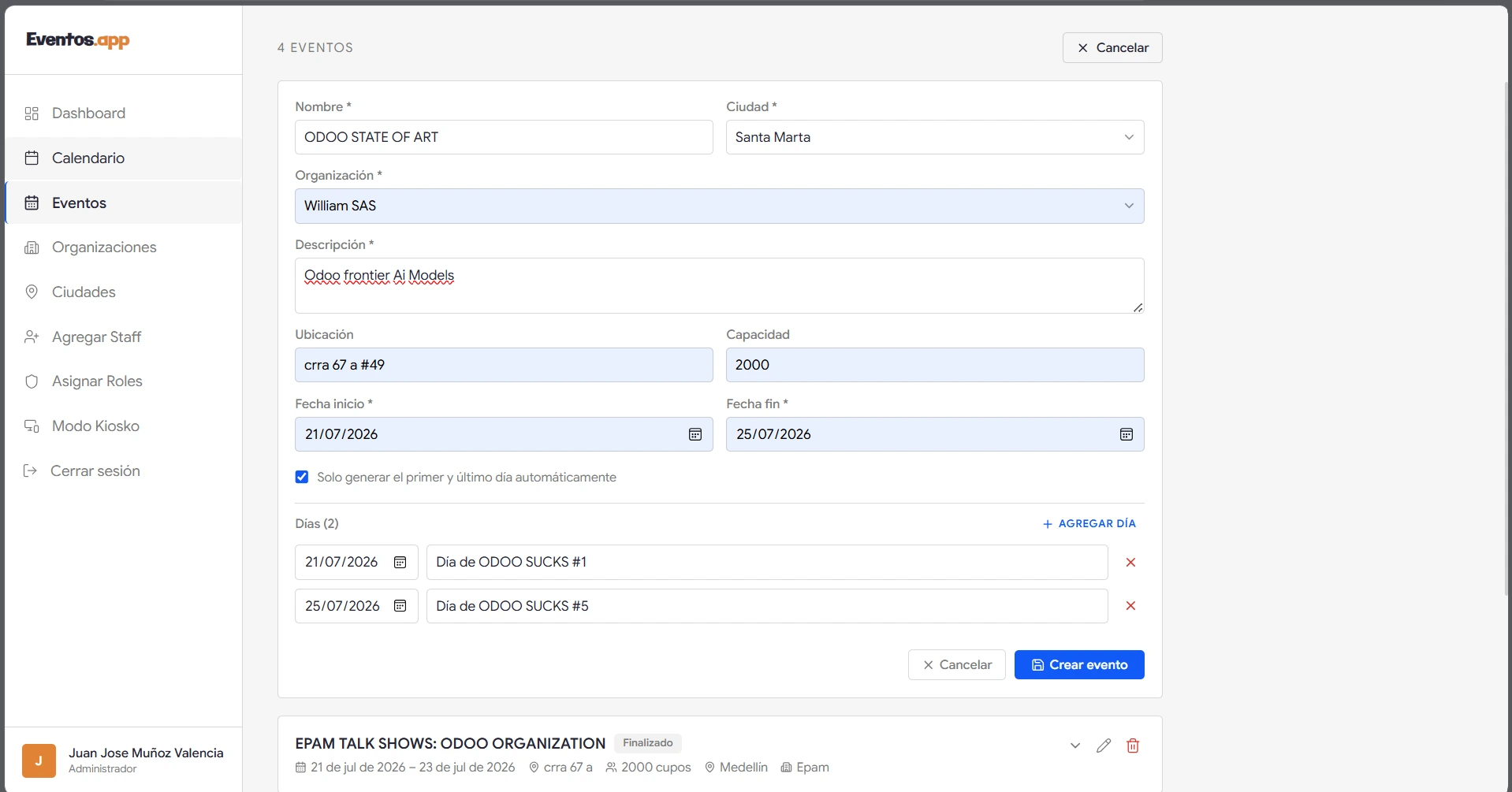
Task: Click the Capacidad field showing 2000
Action: (x=935, y=365)
